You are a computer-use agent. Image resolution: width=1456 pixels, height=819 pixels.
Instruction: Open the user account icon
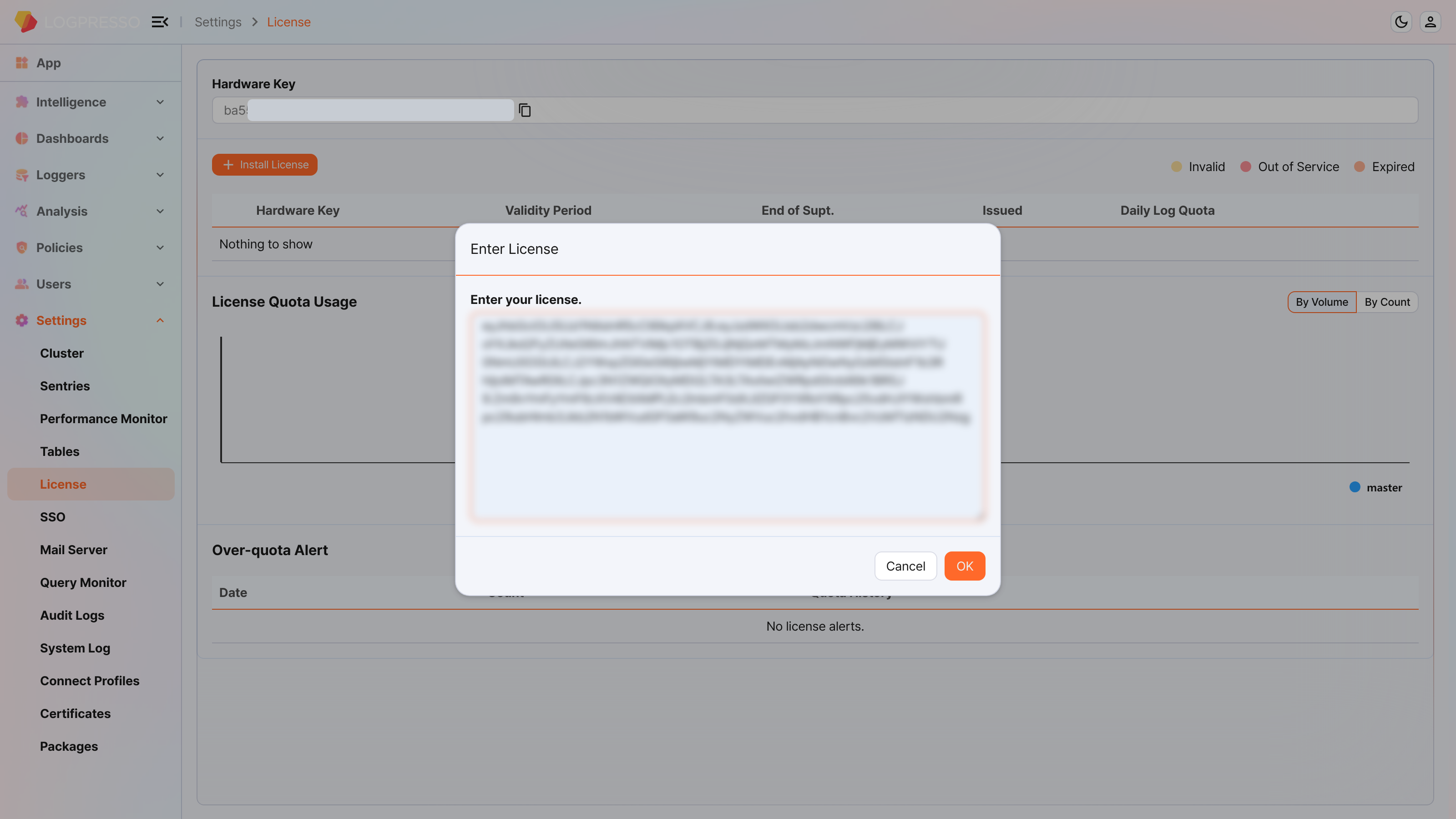coord(1430,22)
